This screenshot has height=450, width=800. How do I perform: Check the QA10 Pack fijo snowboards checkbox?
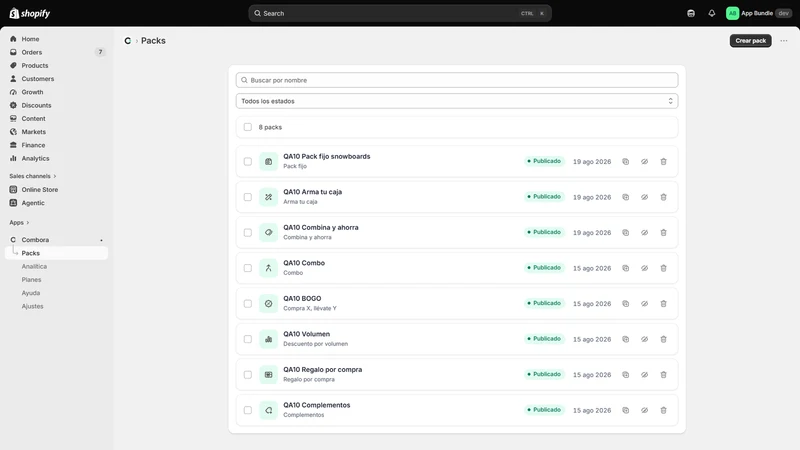[247, 162]
